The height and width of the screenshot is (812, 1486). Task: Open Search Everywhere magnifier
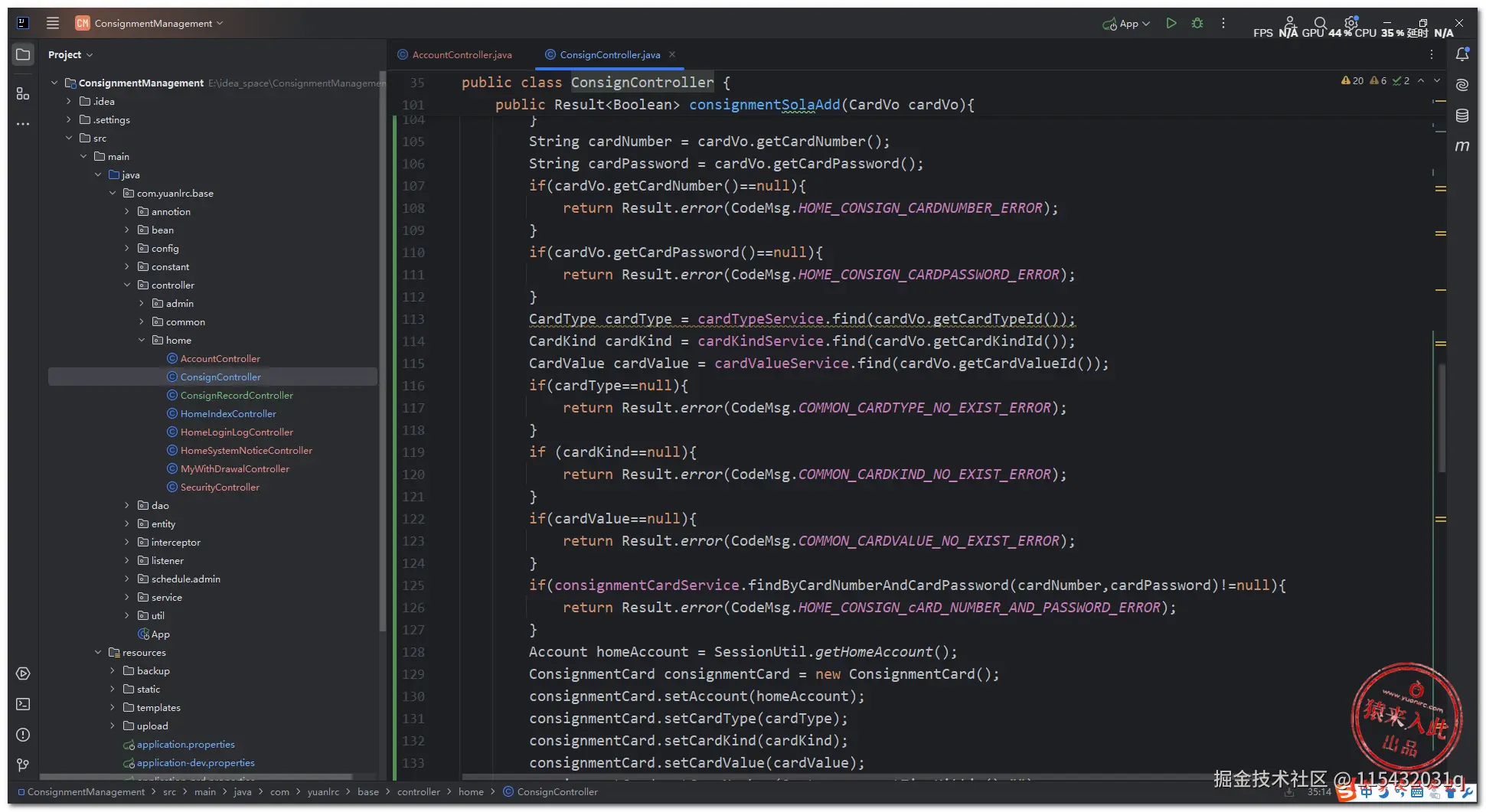point(1320,23)
